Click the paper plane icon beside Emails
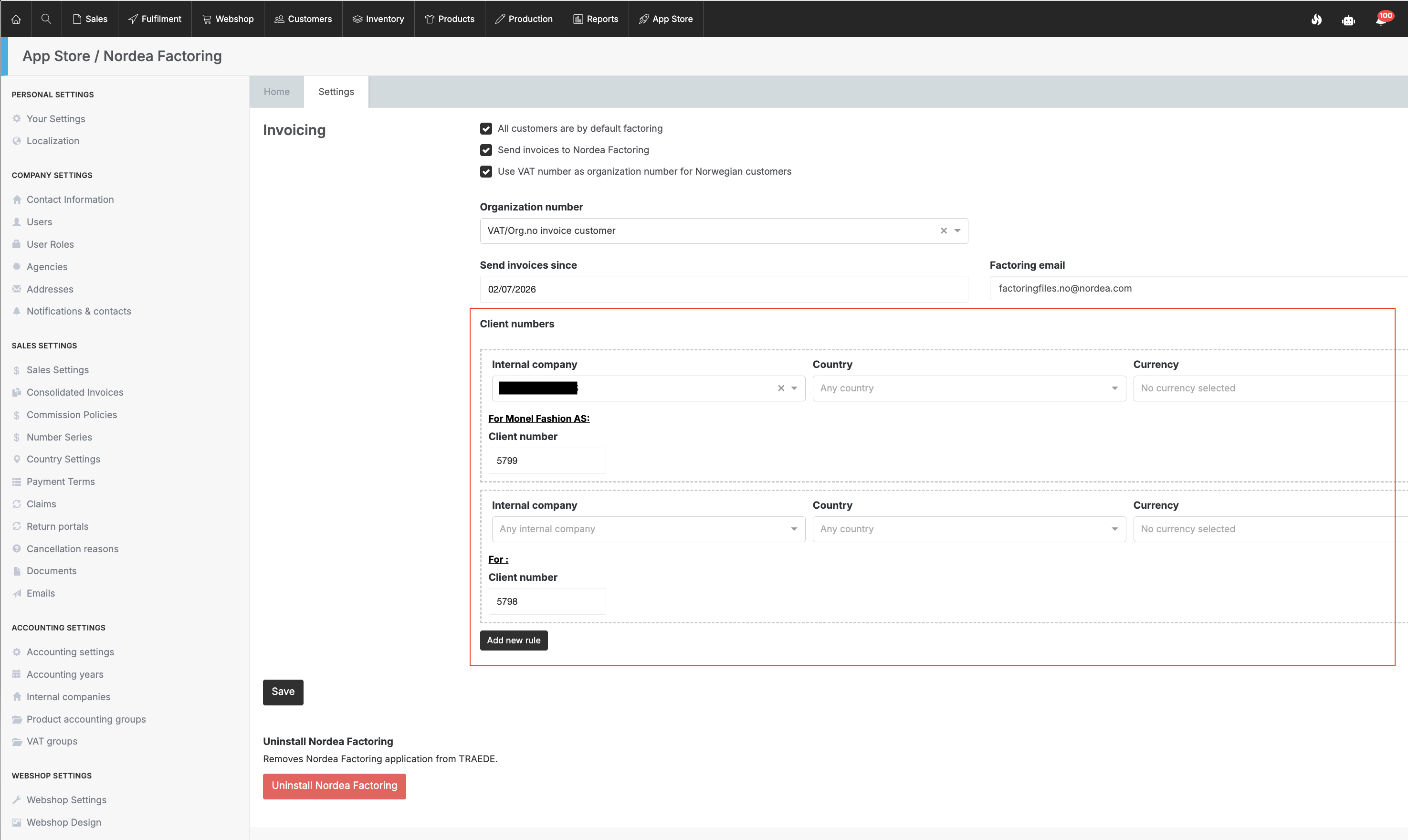1408x840 pixels. [x=17, y=593]
